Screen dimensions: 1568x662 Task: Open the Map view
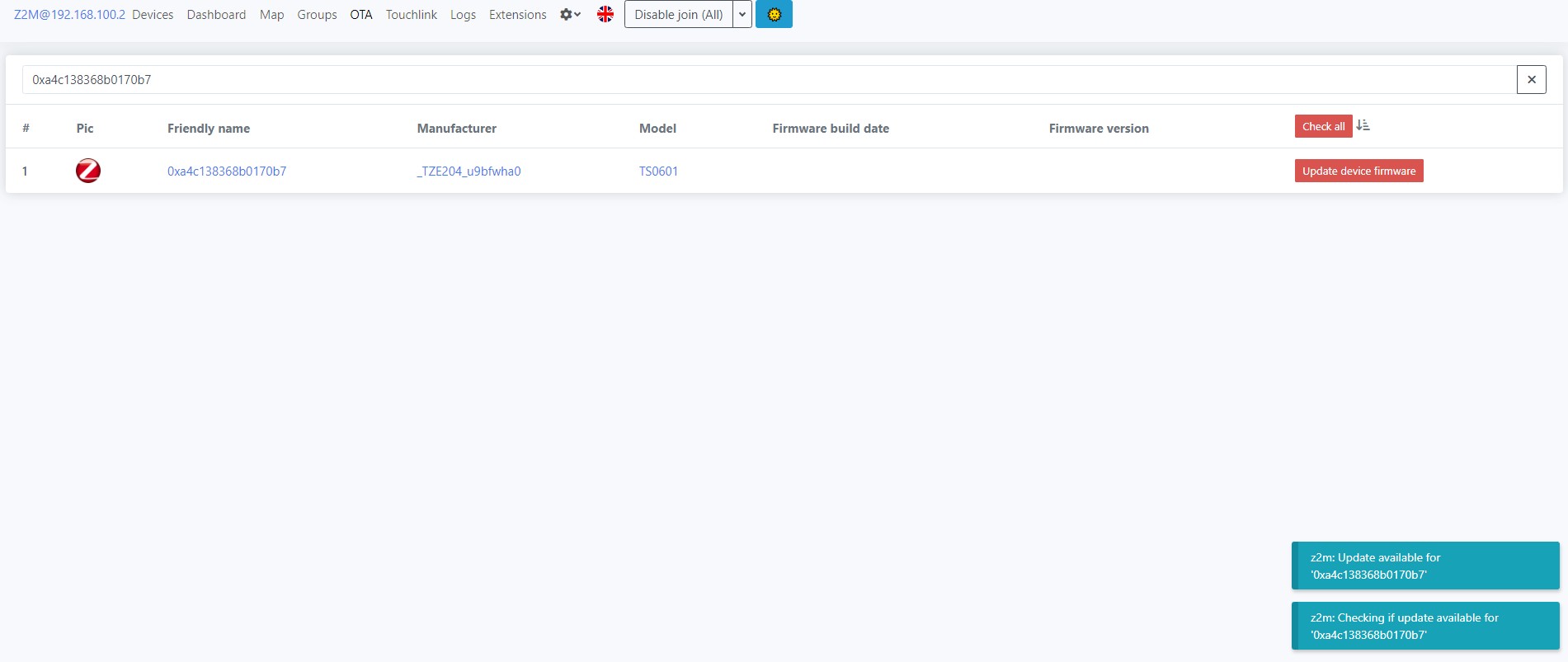(x=271, y=15)
